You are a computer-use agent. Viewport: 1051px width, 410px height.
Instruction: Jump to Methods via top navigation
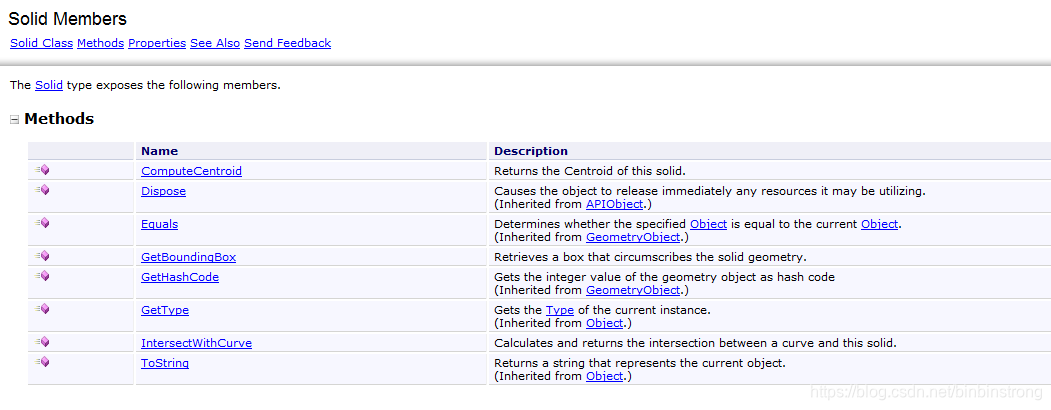101,43
